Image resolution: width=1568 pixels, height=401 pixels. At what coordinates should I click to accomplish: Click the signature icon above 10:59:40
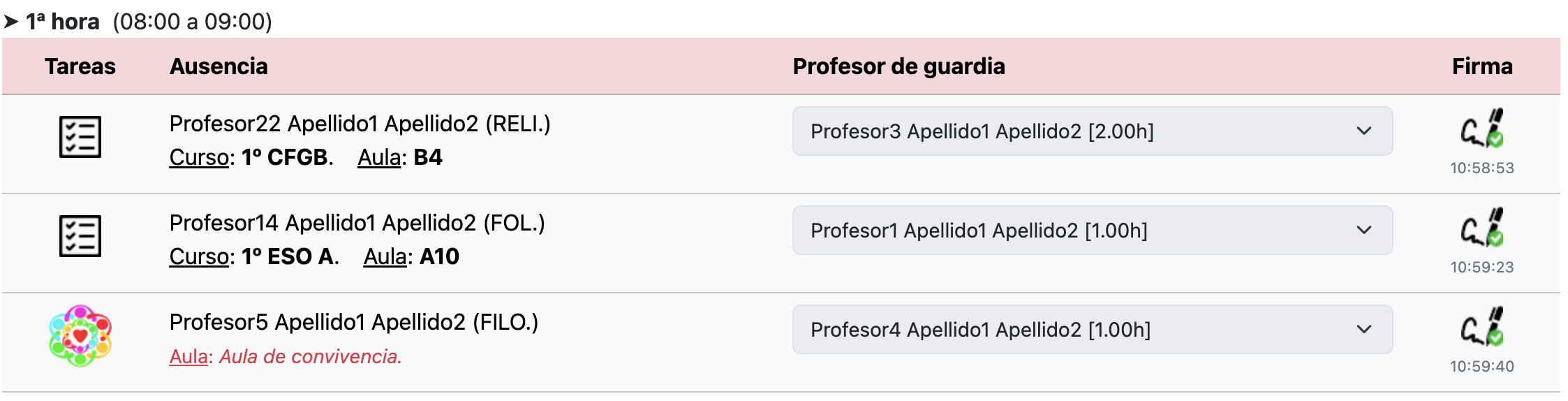pos(1482,326)
